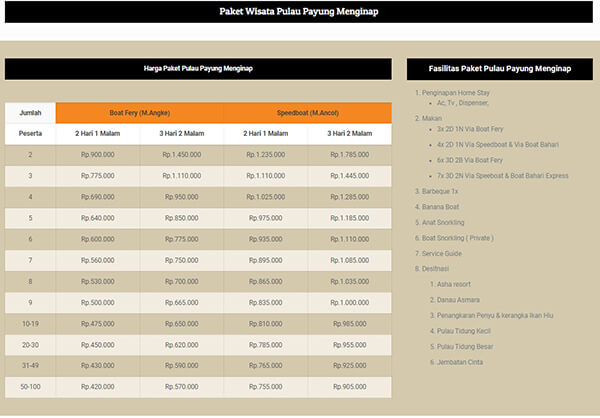The height and width of the screenshot is (418, 600).
Task: Click the 'Paket Wisata Pulau Payung Menginap' title banner
Action: [x=298, y=11]
